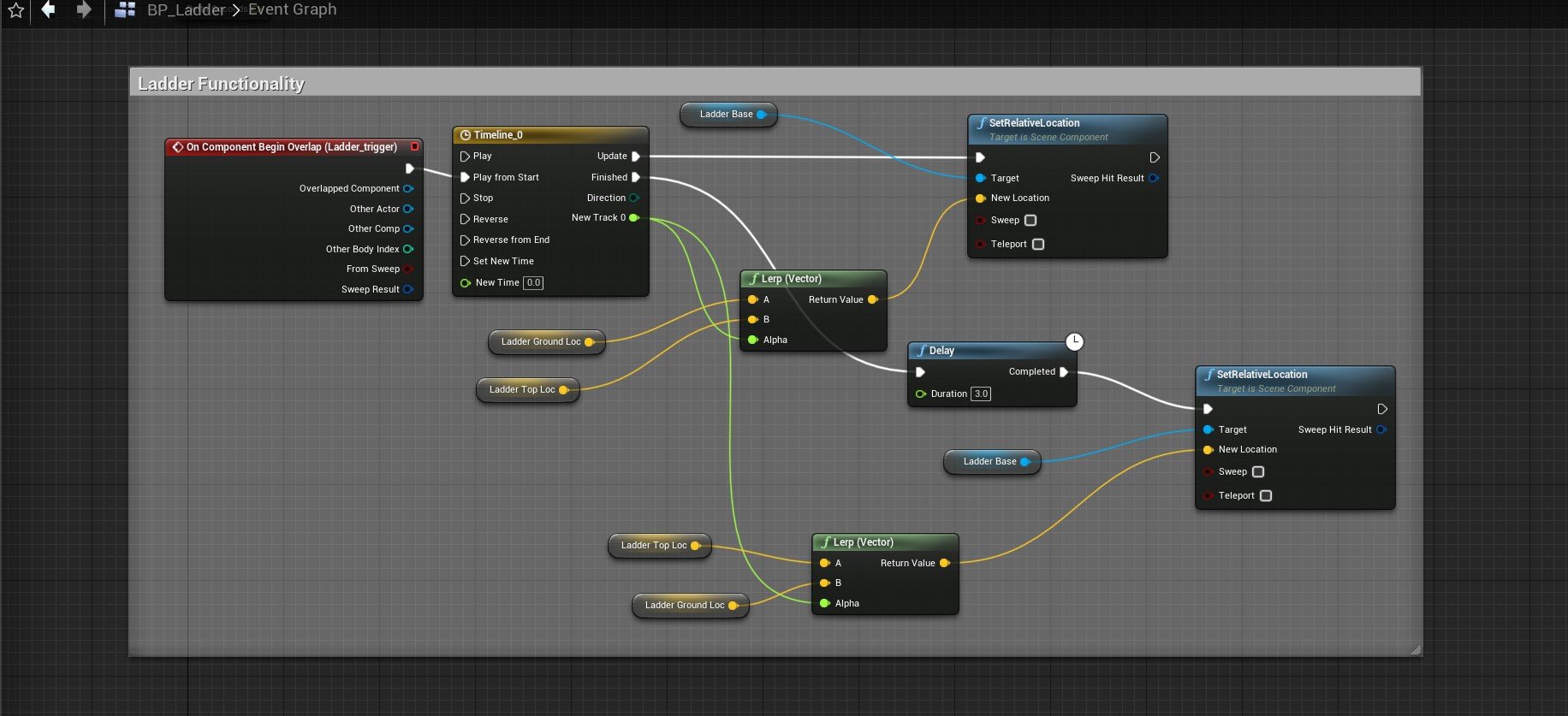1568x716 pixels.
Task: Click the Other Comp output pin
Action: tap(408, 228)
